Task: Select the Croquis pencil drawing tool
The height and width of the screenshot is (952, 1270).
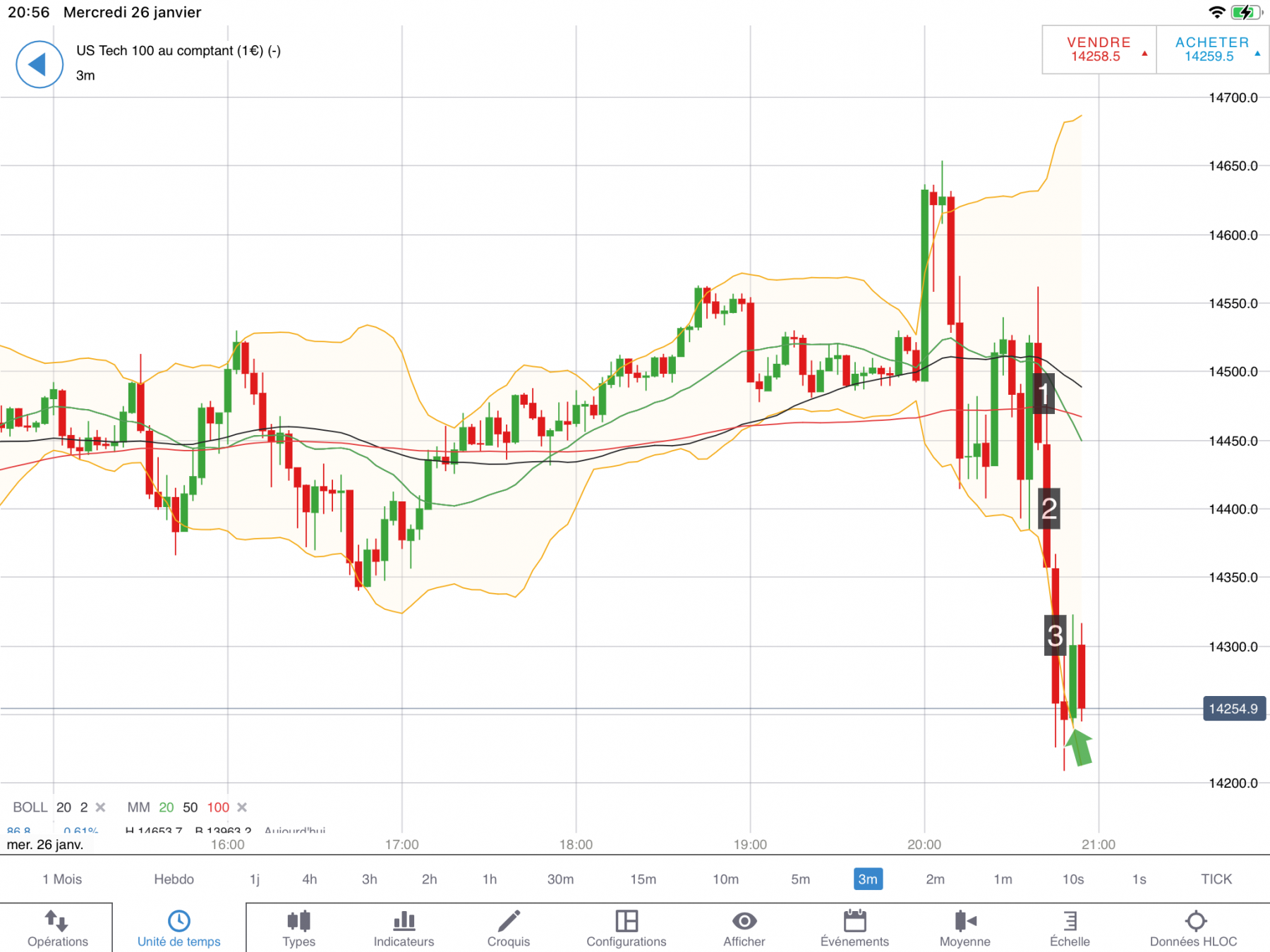Action: coord(508,928)
